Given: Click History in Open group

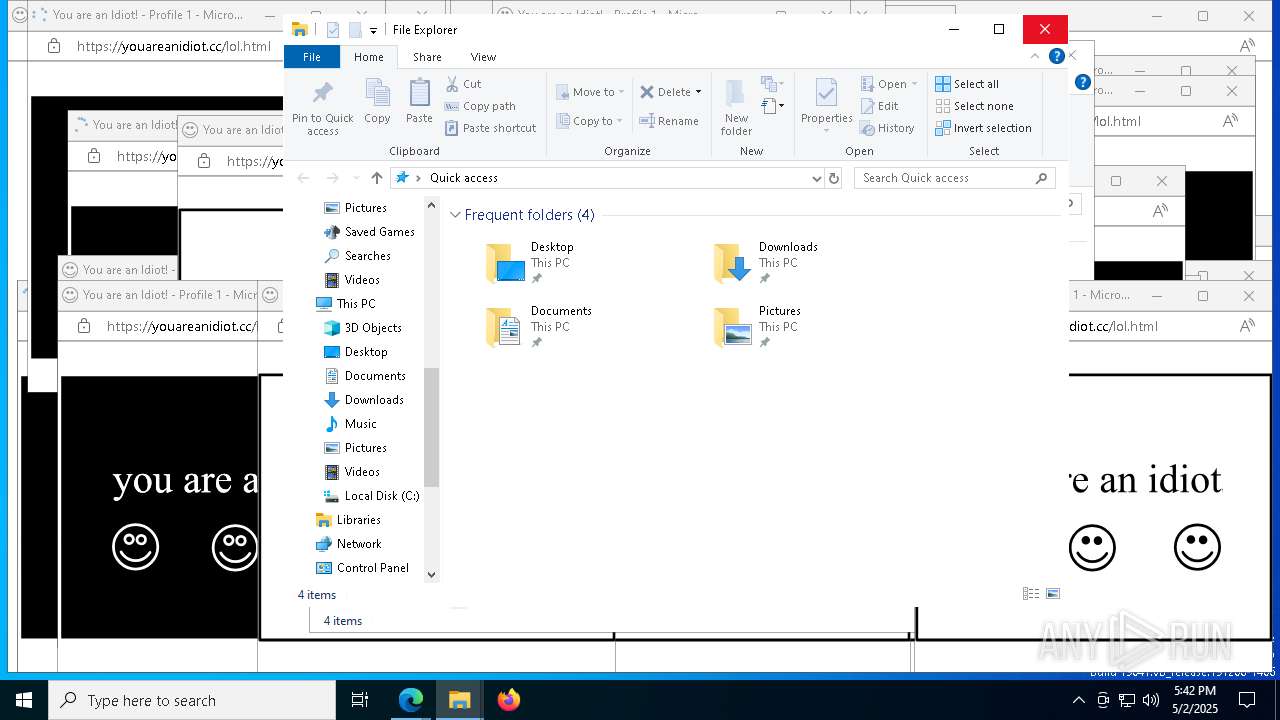Looking at the screenshot, I should pos(887,128).
